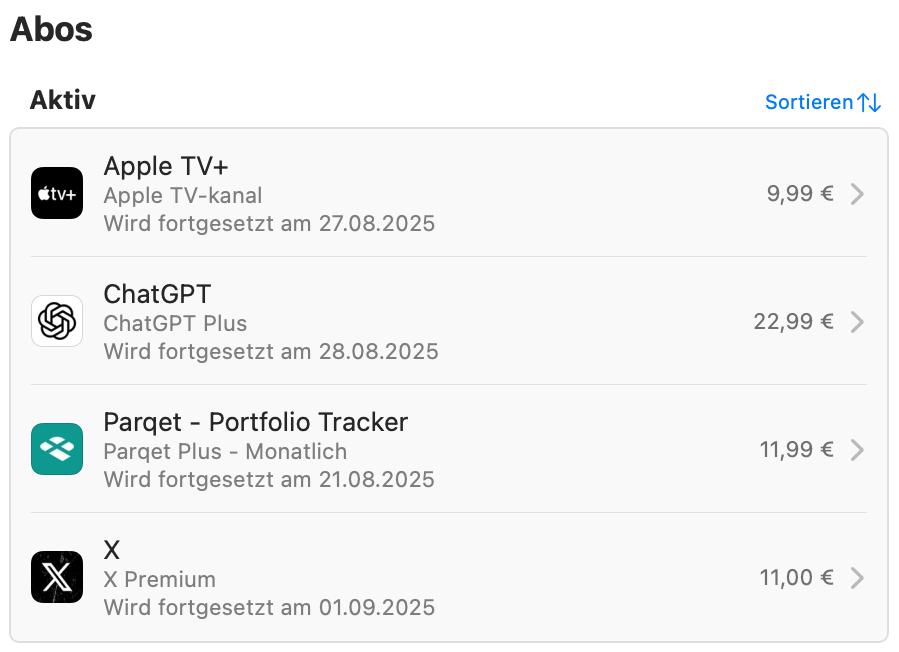Open the Sortieren sort options
Screen dimensions: 899x652
click(x=823, y=103)
